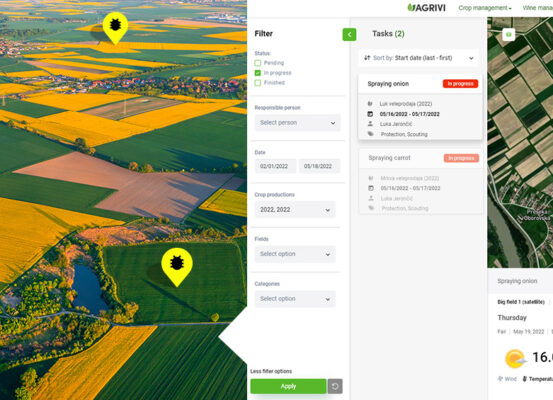
Task: Click the green icon on the satellite map
Action: 508,35
